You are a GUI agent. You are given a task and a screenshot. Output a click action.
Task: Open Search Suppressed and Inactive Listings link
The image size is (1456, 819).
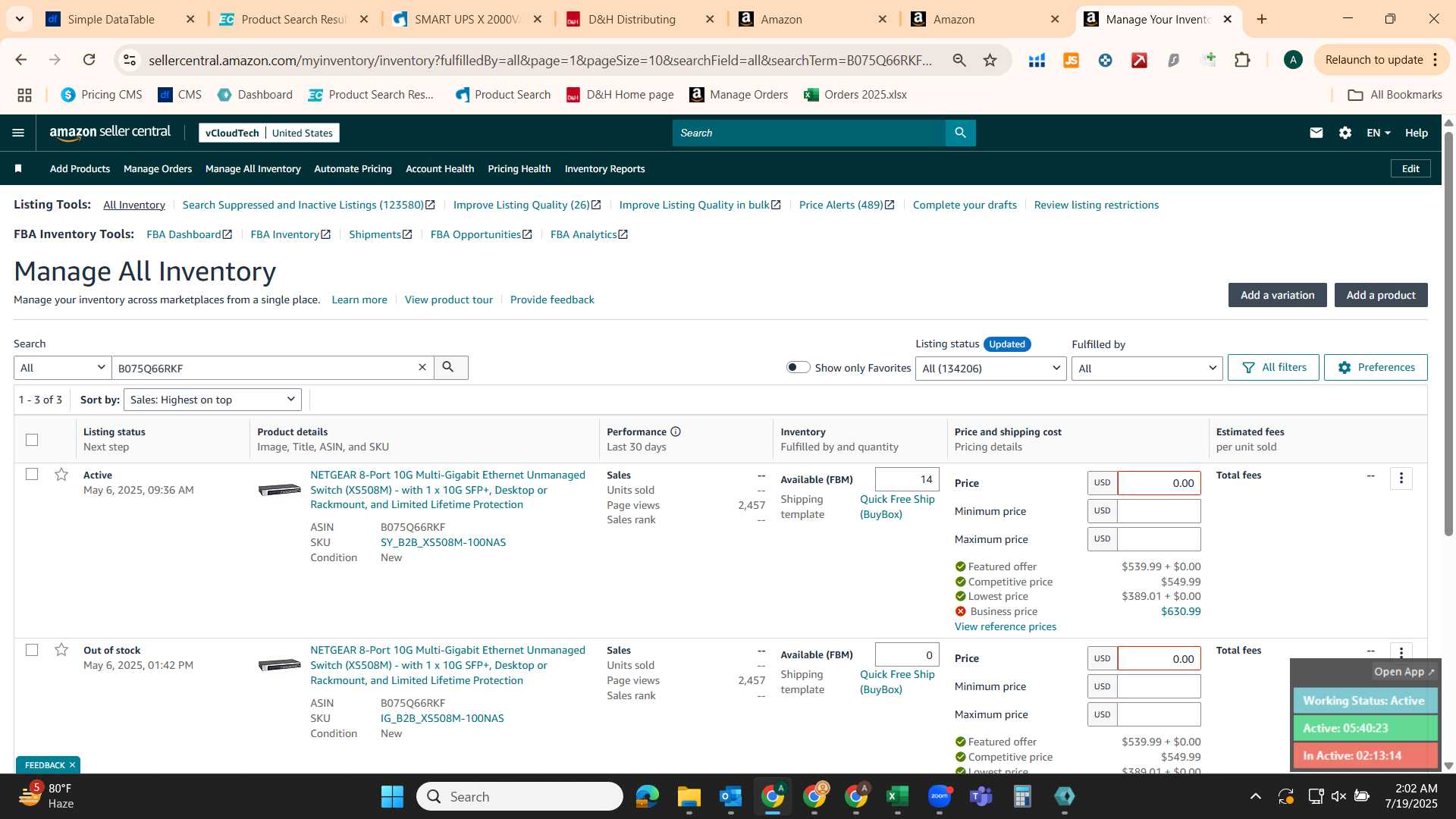[x=309, y=205]
